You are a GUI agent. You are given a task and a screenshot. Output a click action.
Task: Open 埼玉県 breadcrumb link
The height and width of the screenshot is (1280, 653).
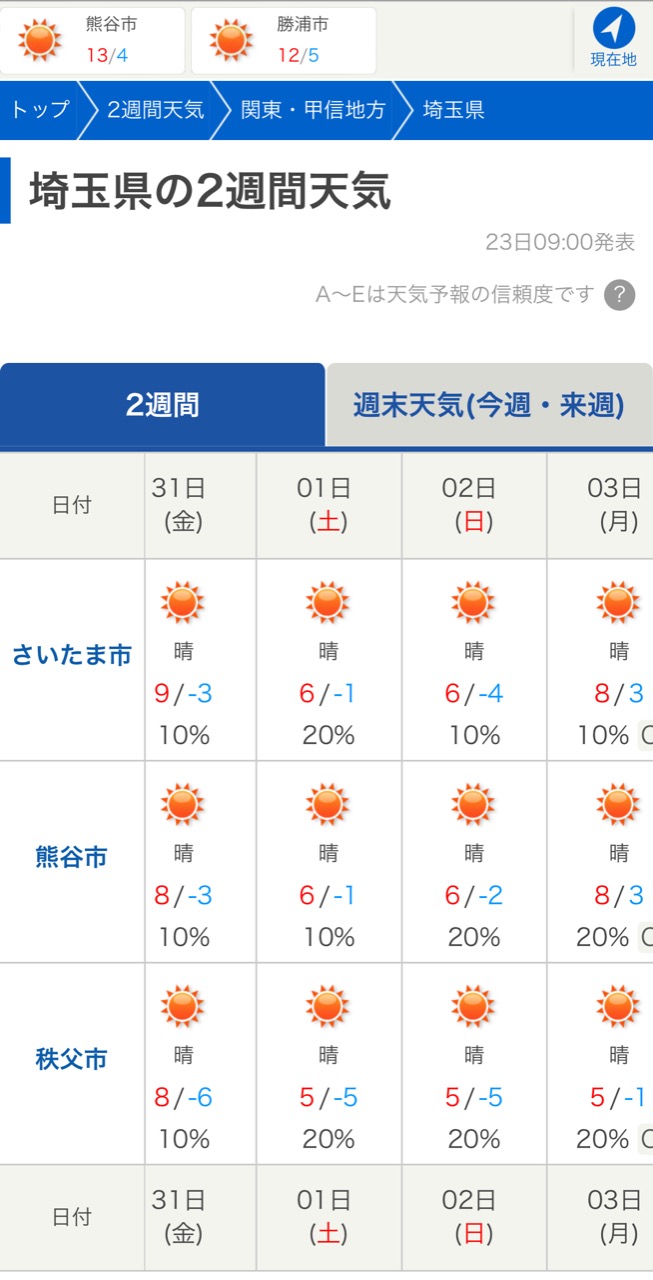click(x=454, y=110)
